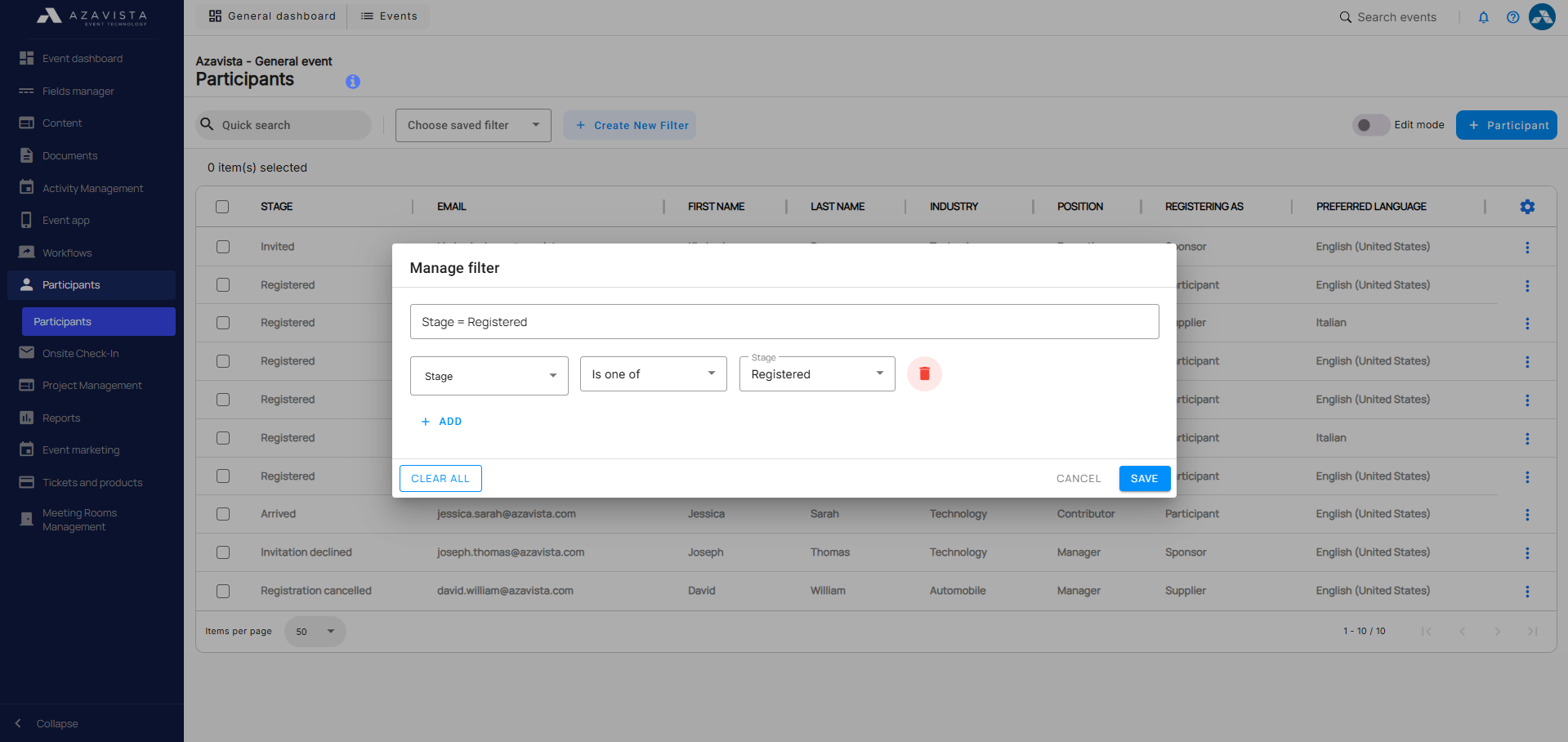
Task: Check the Invitation declined row checkbox
Action: pyautogui.click(x=223, y=552)
